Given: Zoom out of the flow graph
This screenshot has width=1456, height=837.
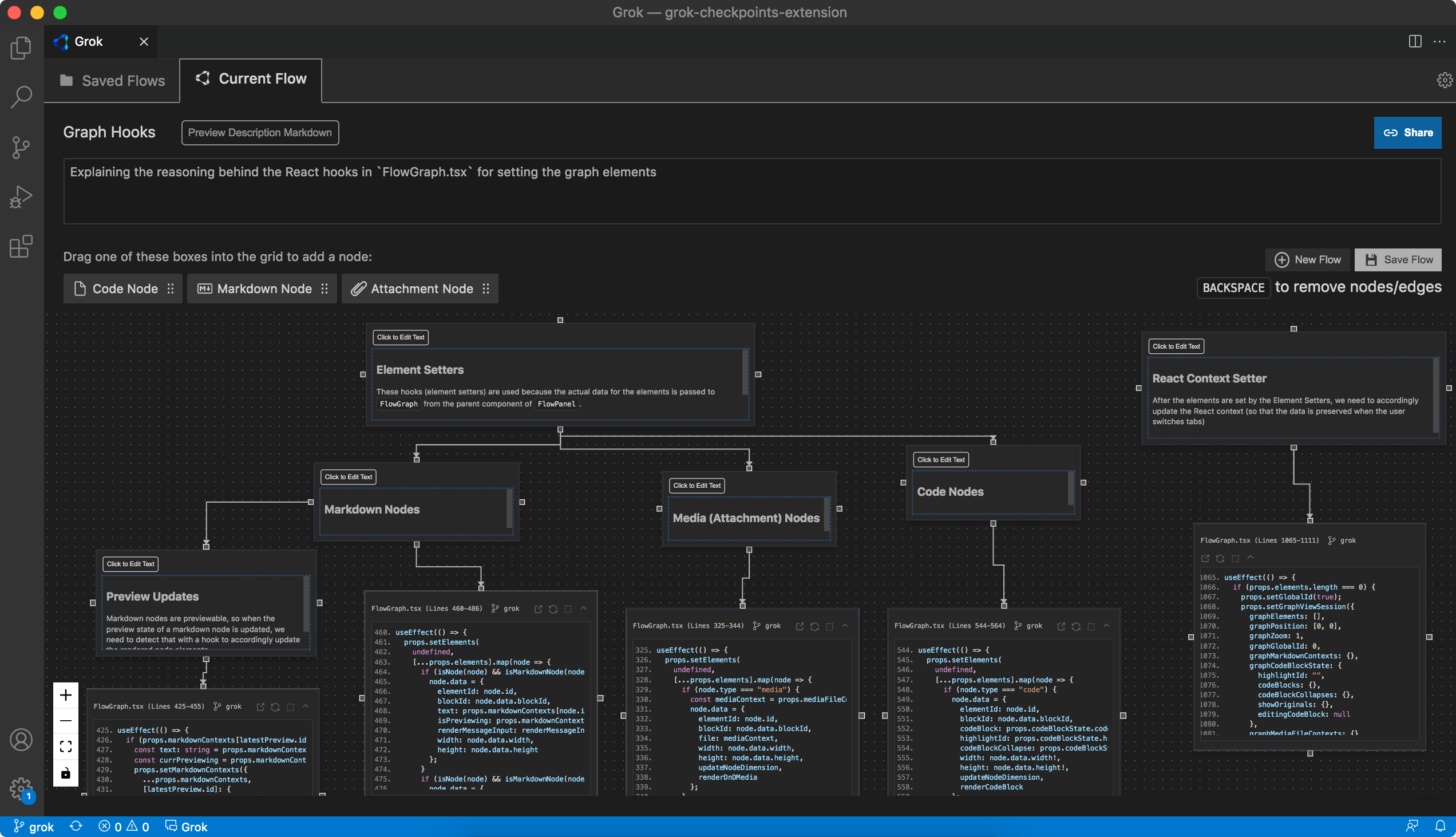Looking at the screenshot, I should click(x=66, y=721).
